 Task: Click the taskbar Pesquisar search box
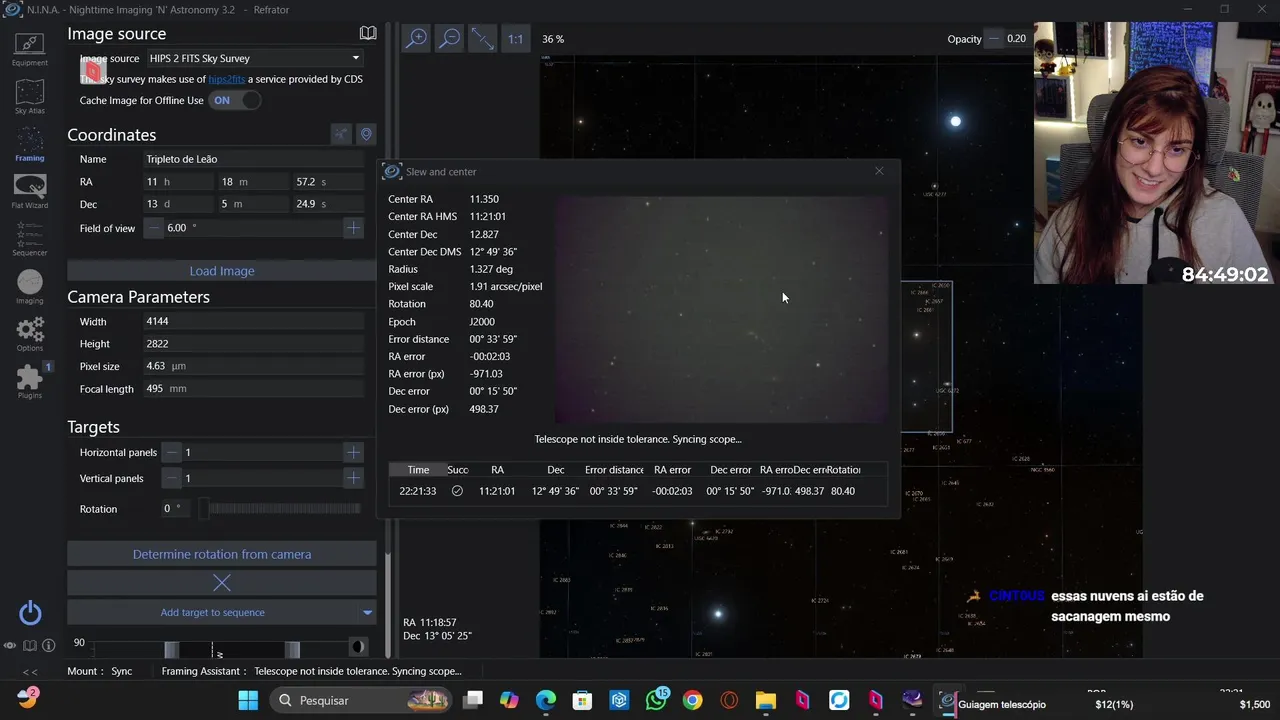point(362,700)
